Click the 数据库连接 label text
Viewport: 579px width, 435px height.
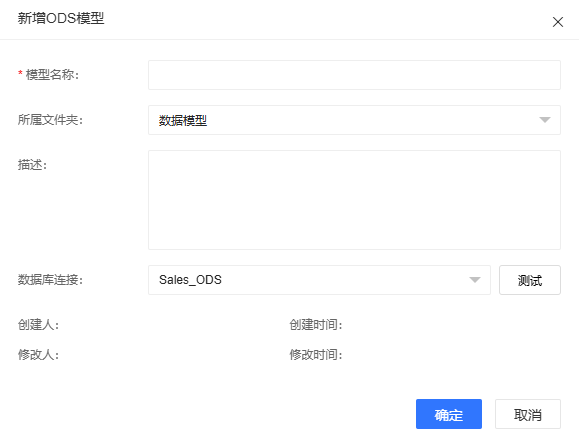pos(50,280)
